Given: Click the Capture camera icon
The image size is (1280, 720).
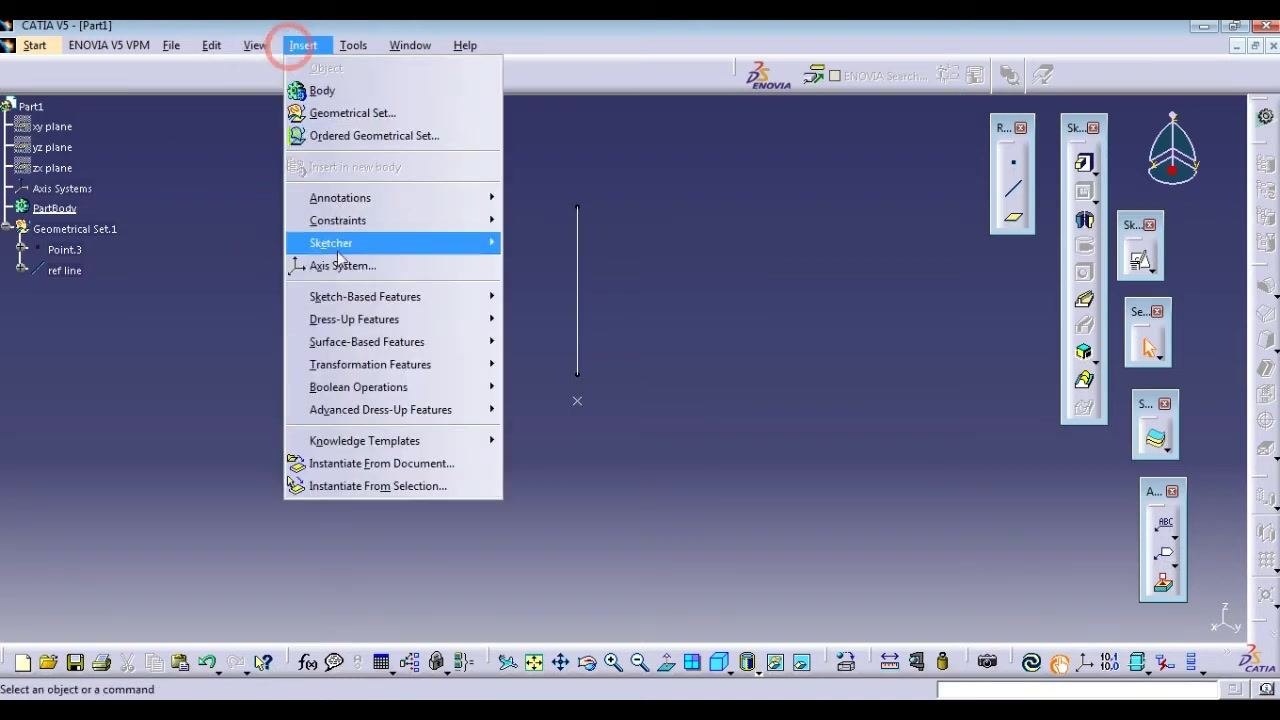Looking at the screenshot, I should tap(987, 662).
